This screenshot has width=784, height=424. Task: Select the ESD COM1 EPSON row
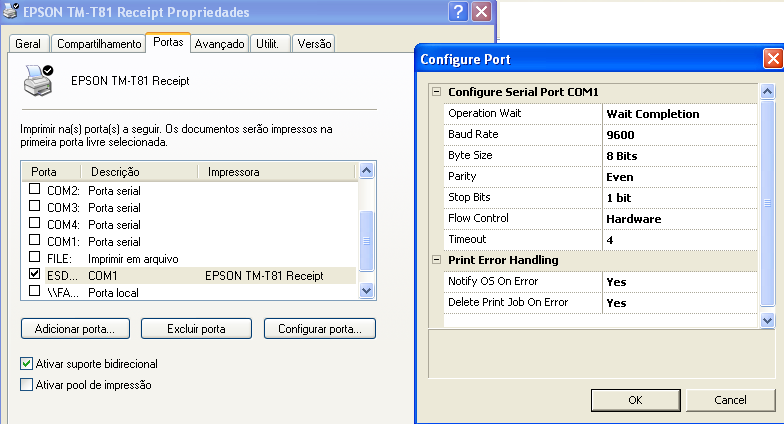point(200,276)
